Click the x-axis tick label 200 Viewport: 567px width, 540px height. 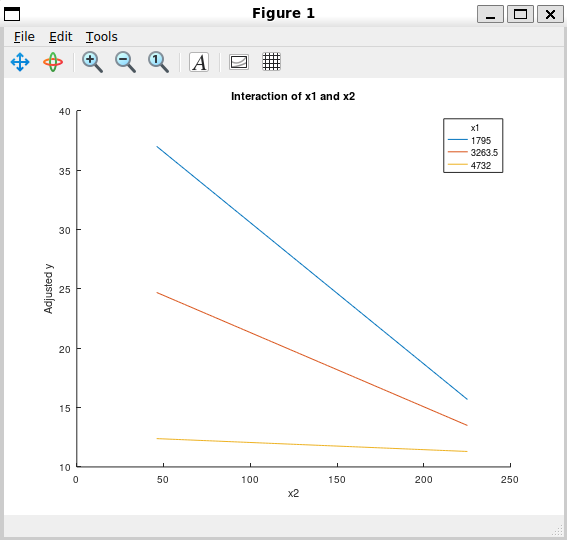coord(423,480)
